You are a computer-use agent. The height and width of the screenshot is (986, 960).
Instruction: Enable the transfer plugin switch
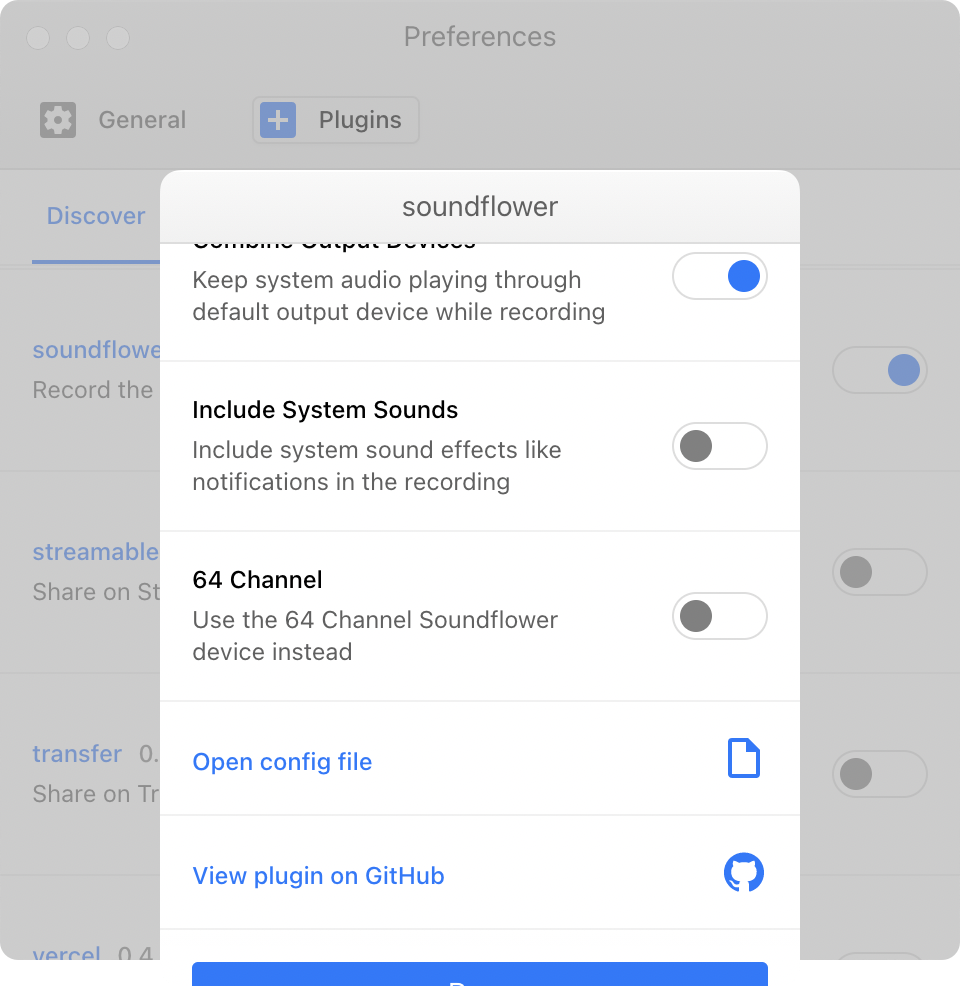880,773
